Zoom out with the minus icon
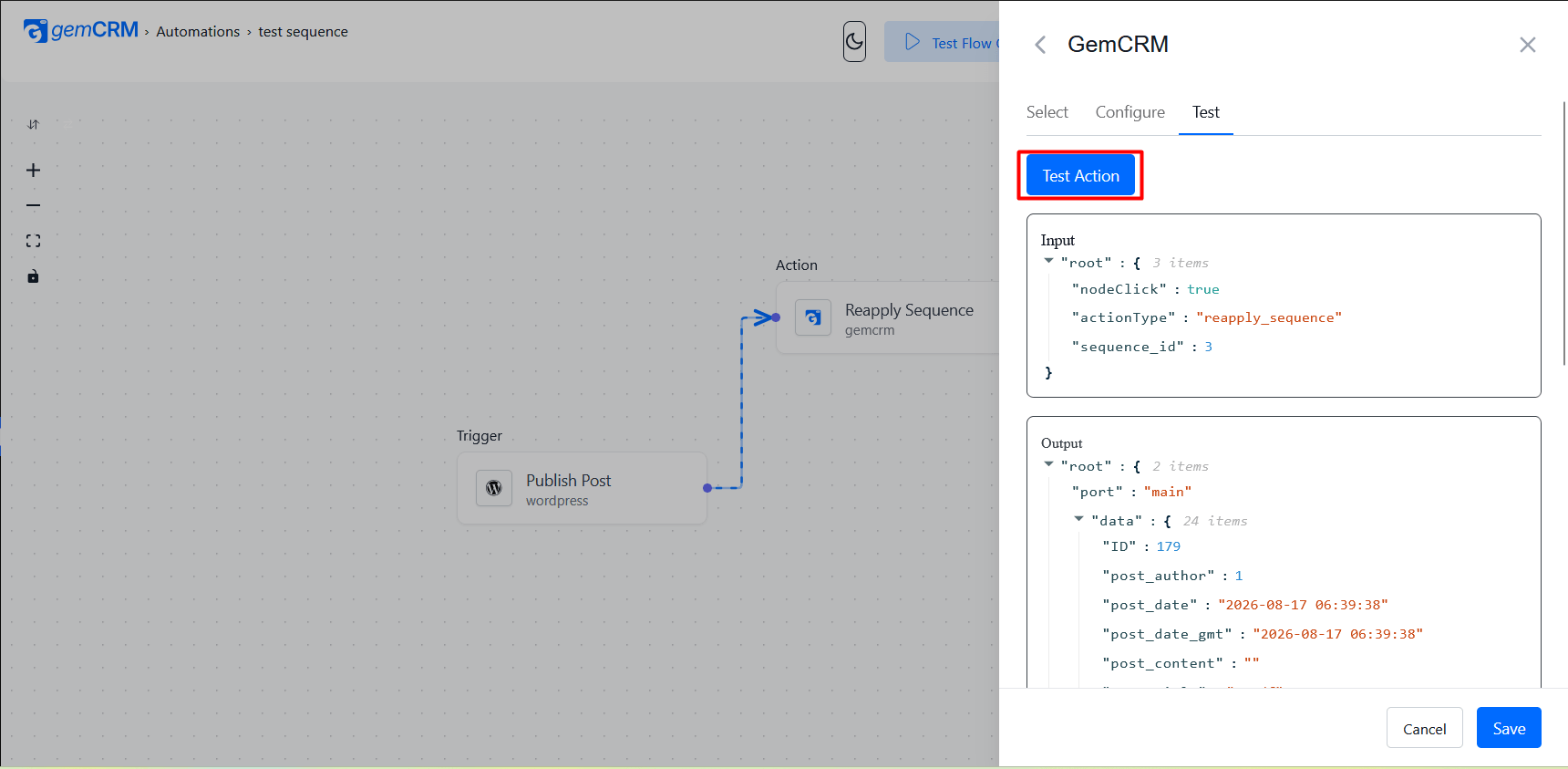This screenshot has width=1568, height=769. (x=33, y=206)
